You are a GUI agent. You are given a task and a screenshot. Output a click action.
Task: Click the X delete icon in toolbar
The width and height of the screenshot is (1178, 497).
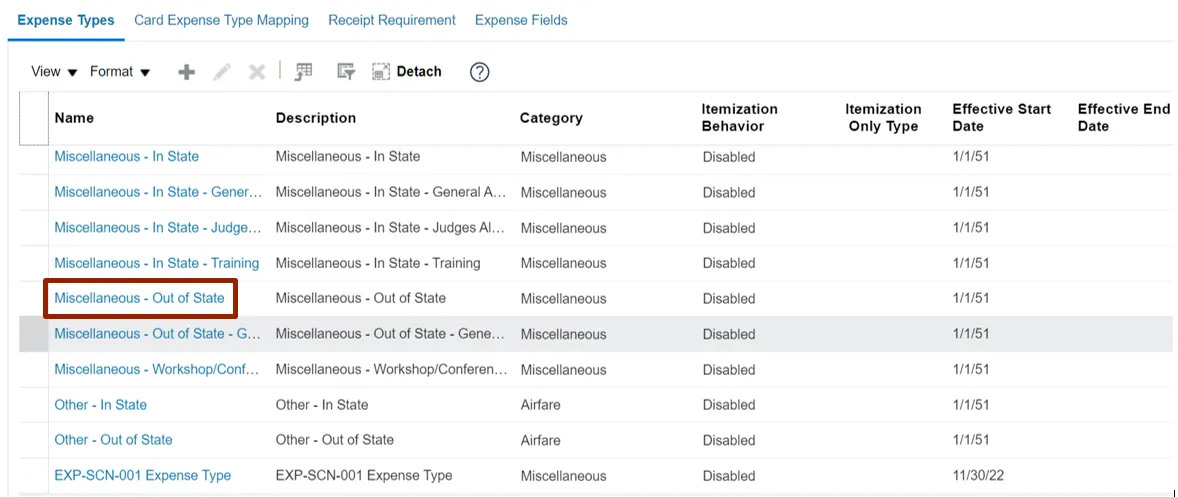(257, 72)
